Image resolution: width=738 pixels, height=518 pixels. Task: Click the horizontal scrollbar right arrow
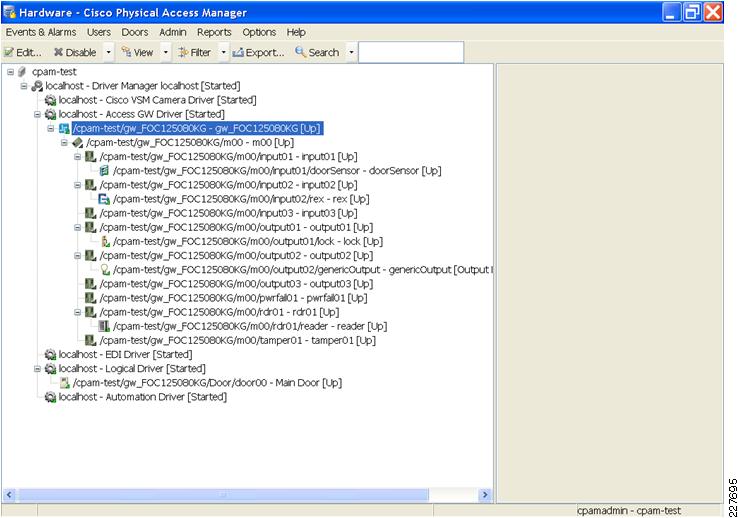pyautogui.click(x=485, y=495)
